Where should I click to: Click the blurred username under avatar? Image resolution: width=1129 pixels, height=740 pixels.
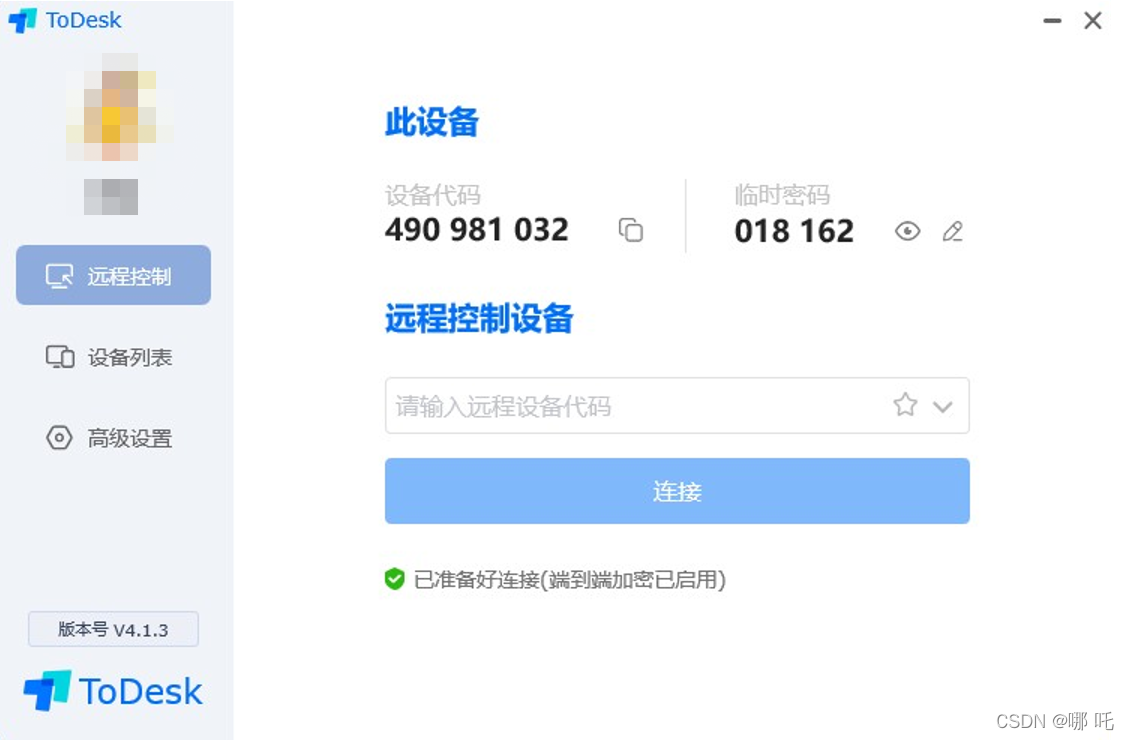click(x=111, y=197)
